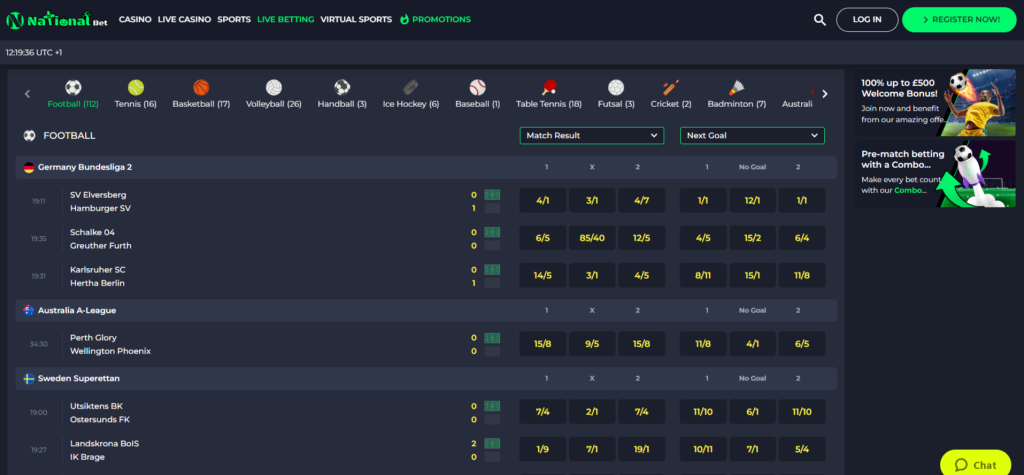
Task: Open pitch view icon for Landskrona BoIS match
Action: tap(492, 443)
